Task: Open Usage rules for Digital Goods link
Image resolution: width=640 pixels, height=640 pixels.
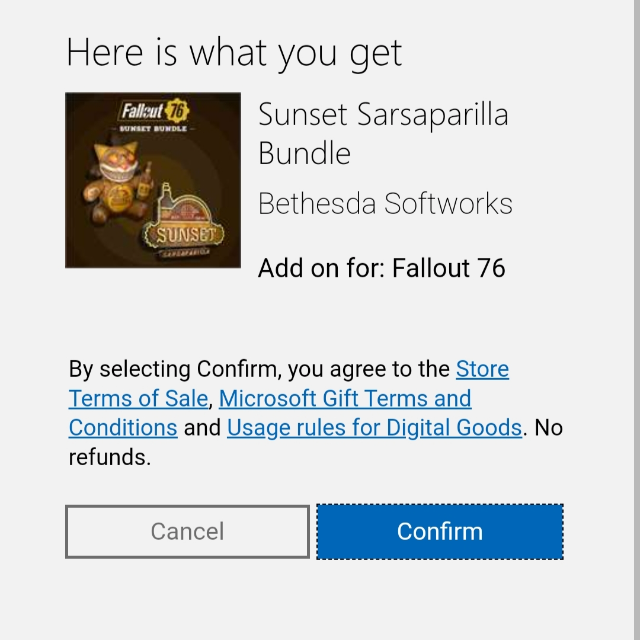Action: click(x=374, y=428)
